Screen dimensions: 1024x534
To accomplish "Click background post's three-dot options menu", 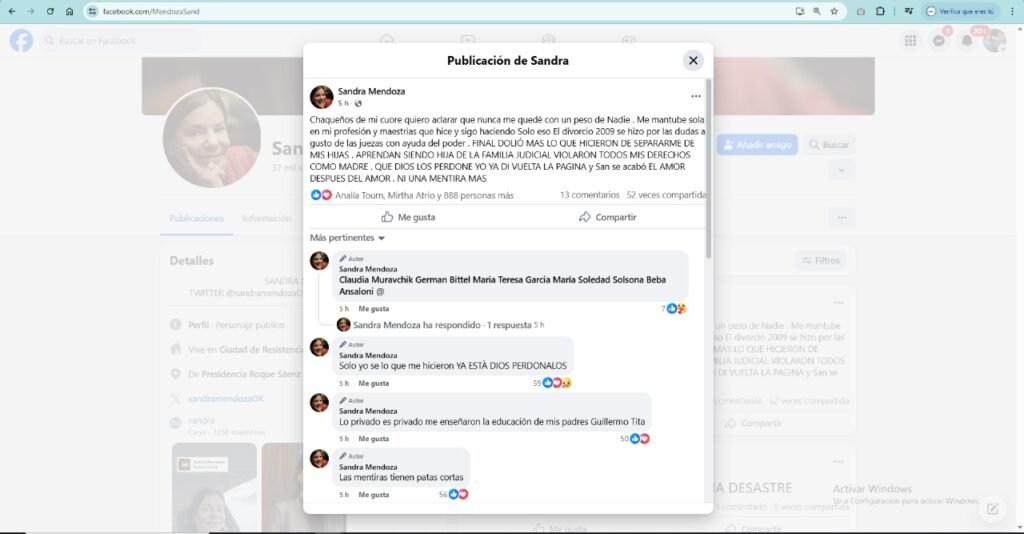I will pyautogui.click(x=839, y=303).
